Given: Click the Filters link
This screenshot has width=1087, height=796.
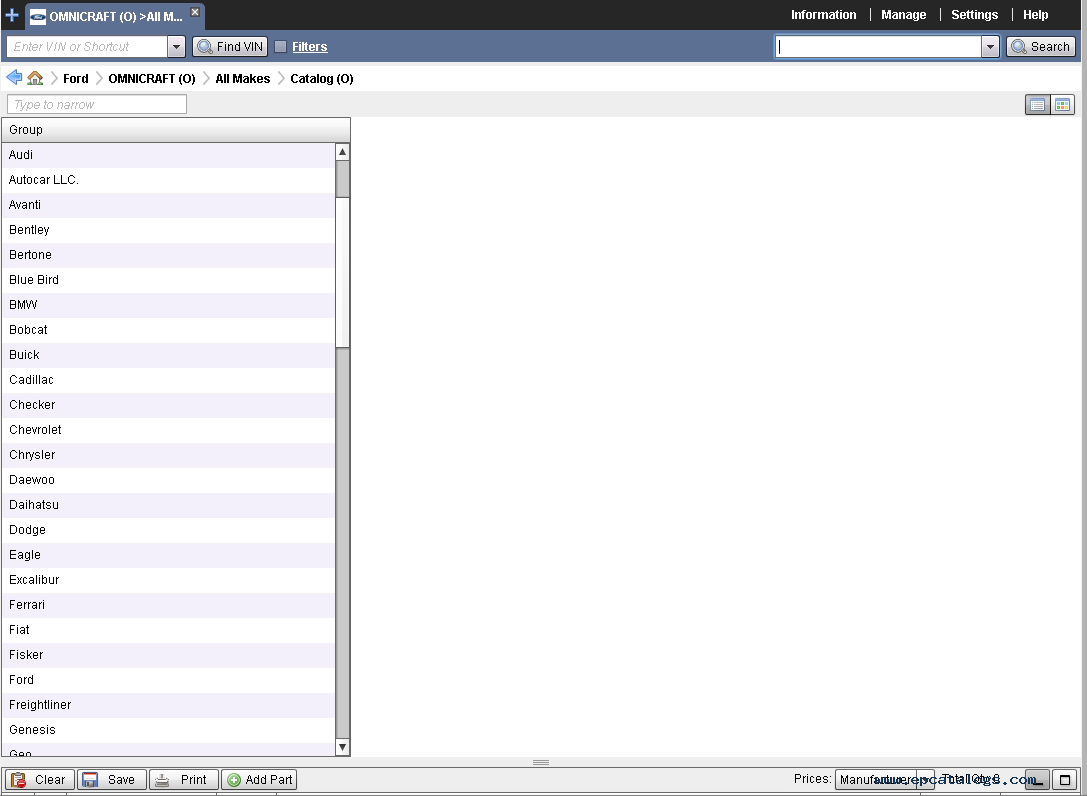Looking at the screenshot, I should [x=309, y=47].
